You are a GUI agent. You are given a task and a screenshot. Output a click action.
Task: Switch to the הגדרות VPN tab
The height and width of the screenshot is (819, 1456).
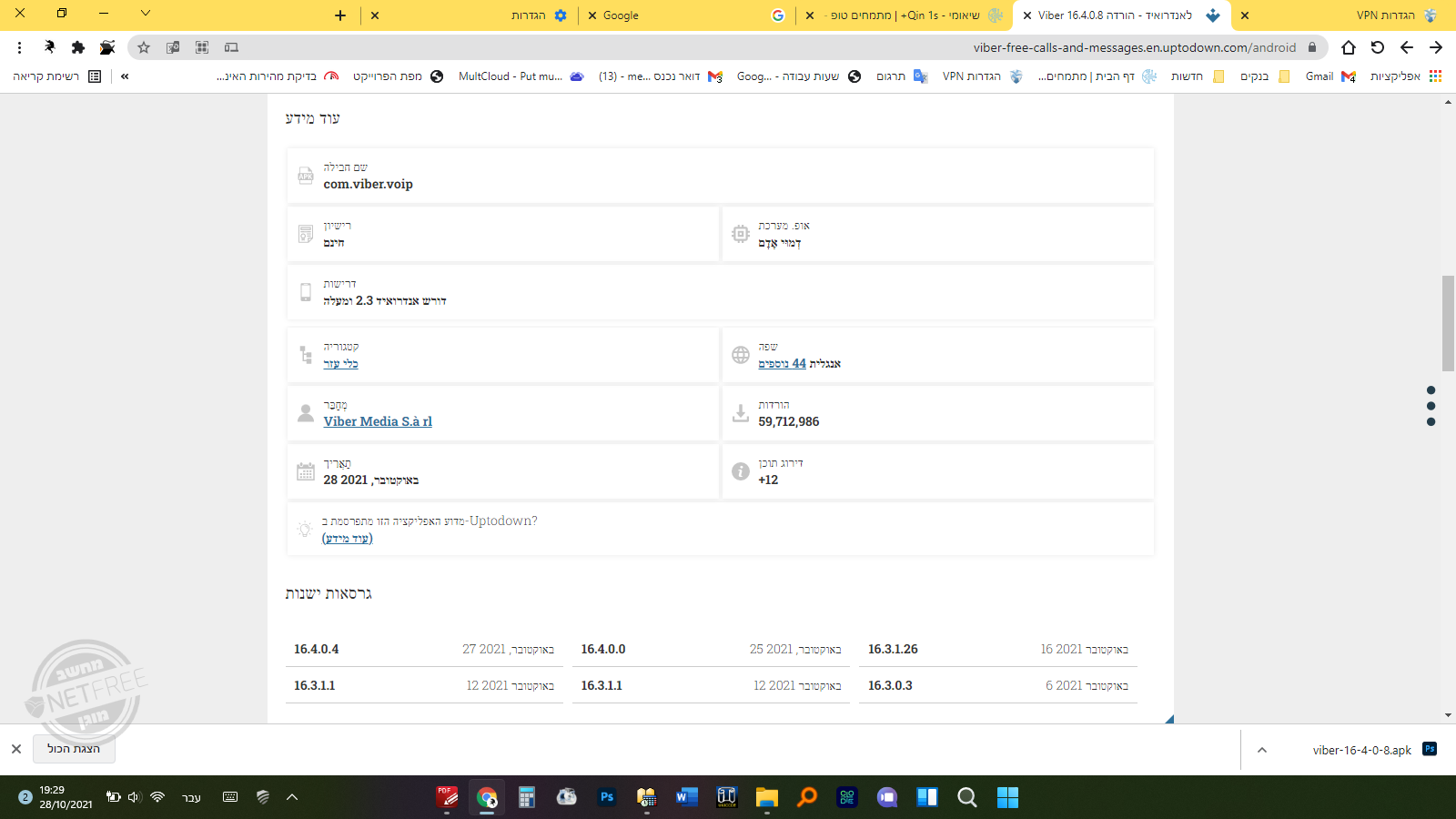(x=1342, y=15)
